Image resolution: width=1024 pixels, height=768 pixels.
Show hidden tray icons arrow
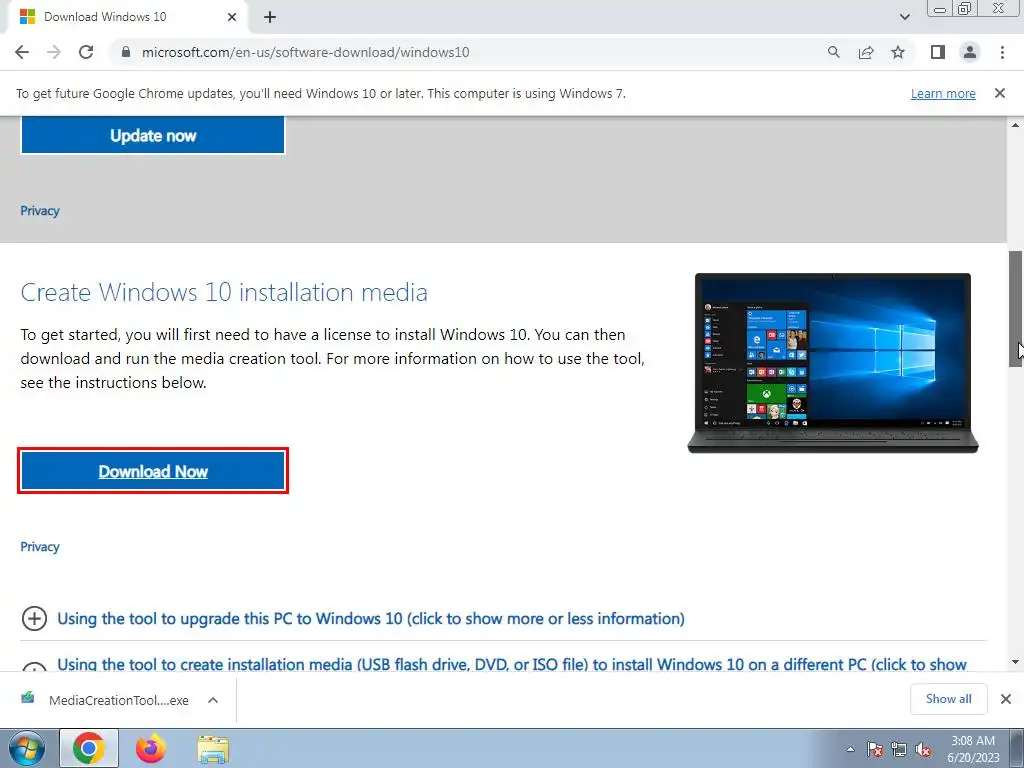(850, 749)
